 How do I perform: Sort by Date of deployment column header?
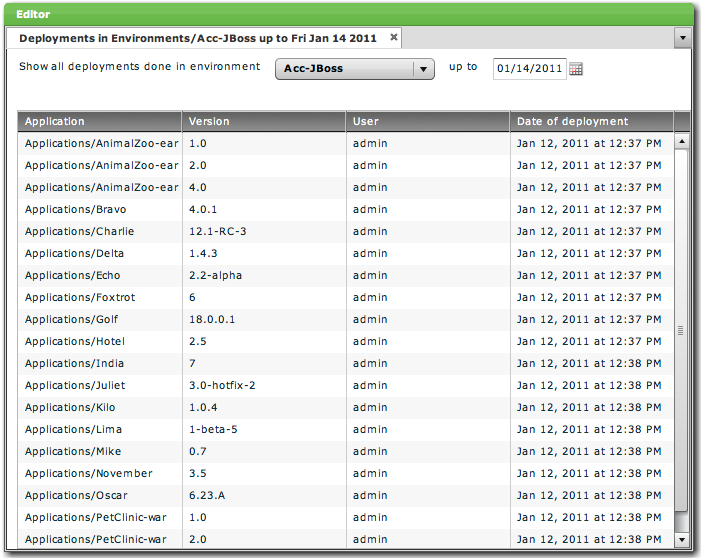590,121
